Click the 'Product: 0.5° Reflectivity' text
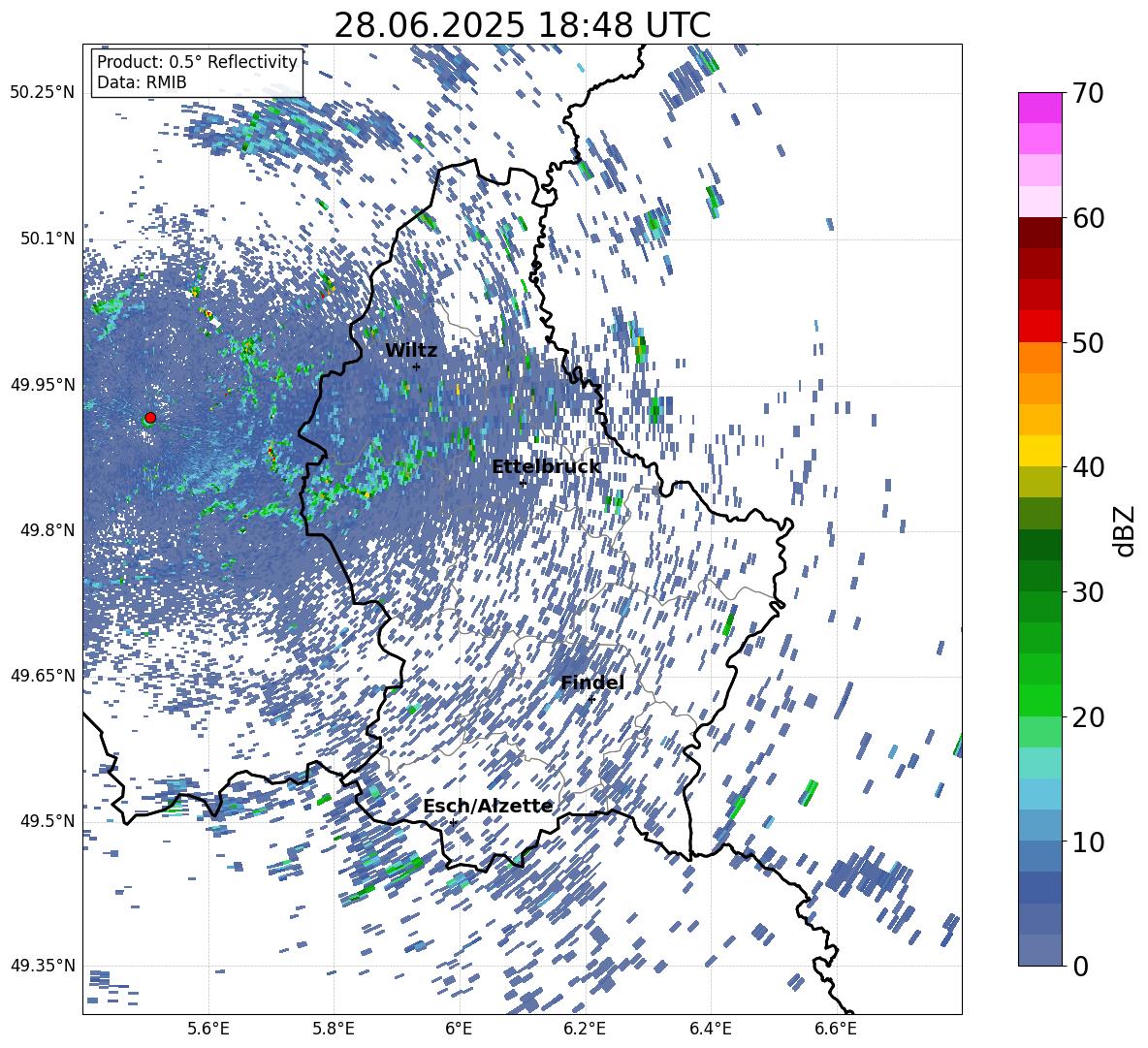This screenshot has height=1048, width=1148. click(x=197, y=62)
